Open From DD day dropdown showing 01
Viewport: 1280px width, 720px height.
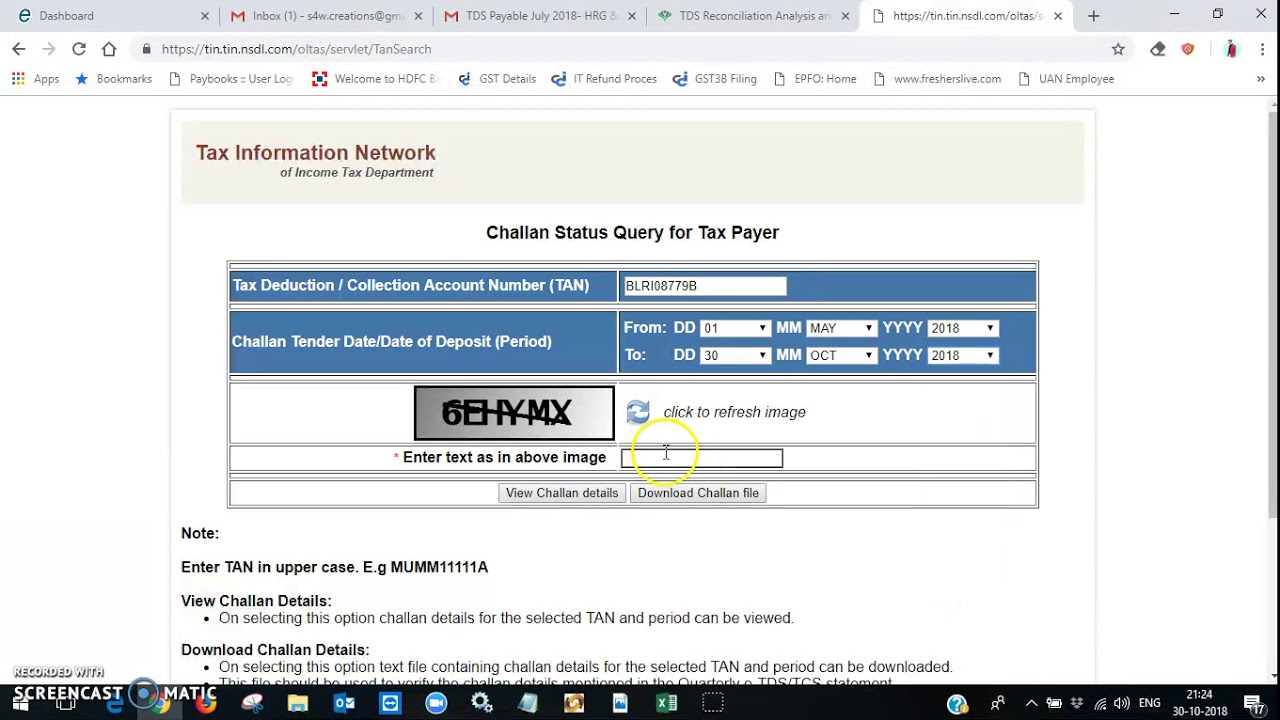coord(735,328)
